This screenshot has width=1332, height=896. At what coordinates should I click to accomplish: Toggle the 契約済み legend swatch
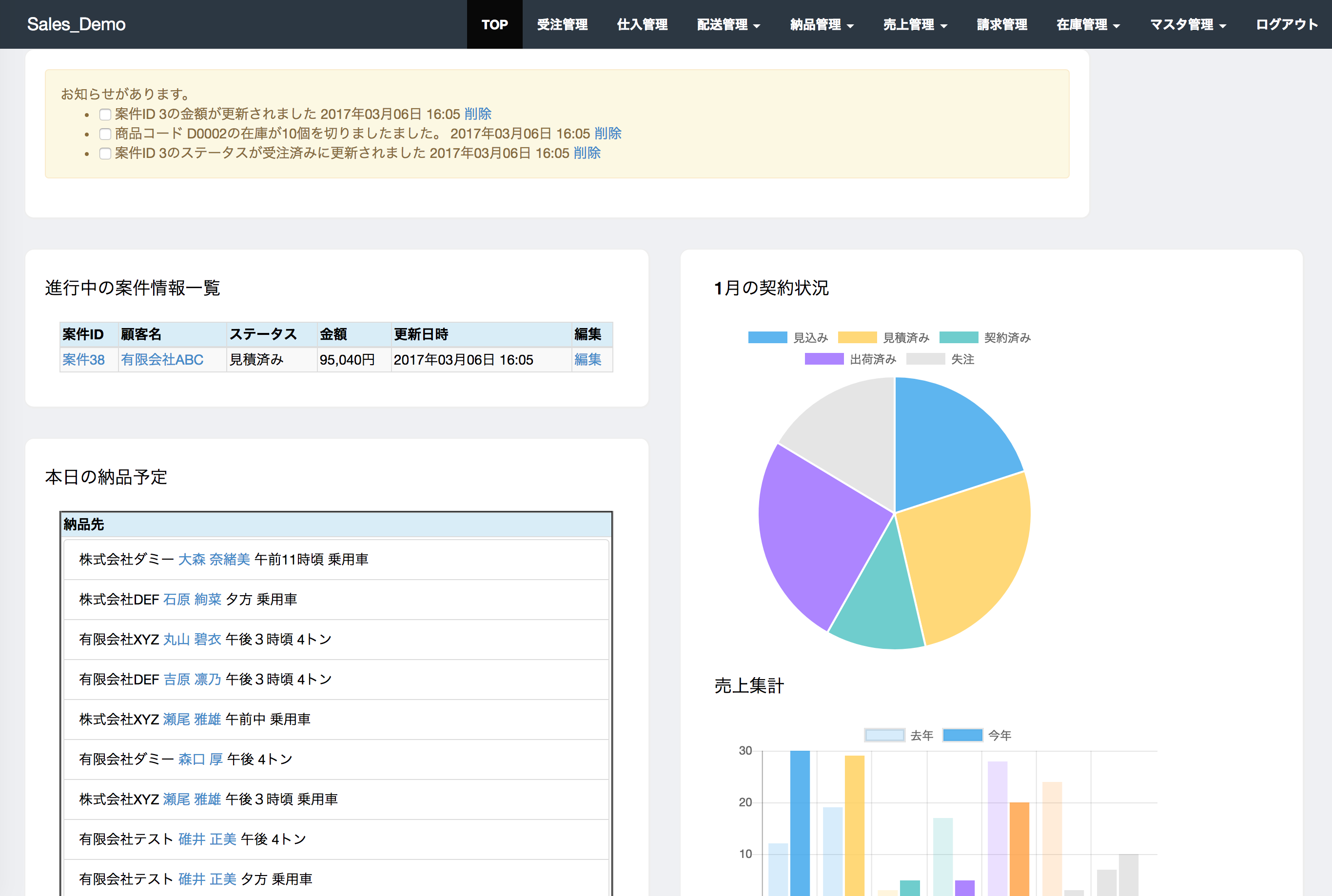click(x=958, y=338)
